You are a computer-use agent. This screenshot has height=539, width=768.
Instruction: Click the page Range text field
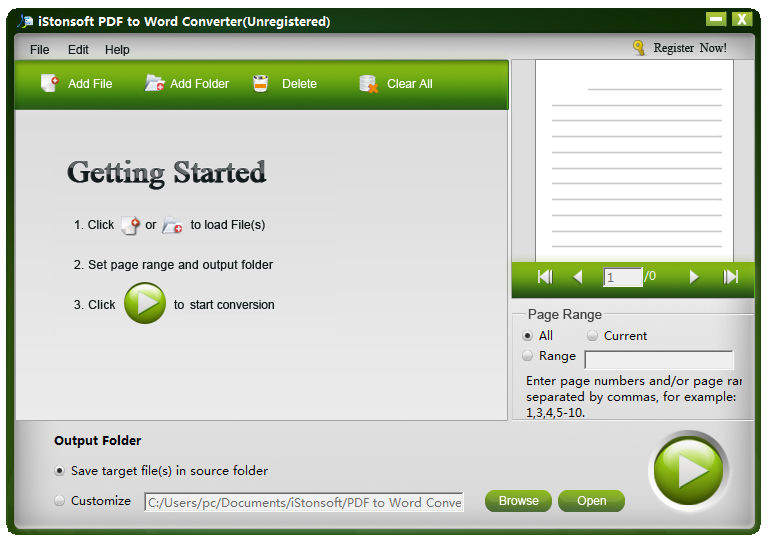659,360
